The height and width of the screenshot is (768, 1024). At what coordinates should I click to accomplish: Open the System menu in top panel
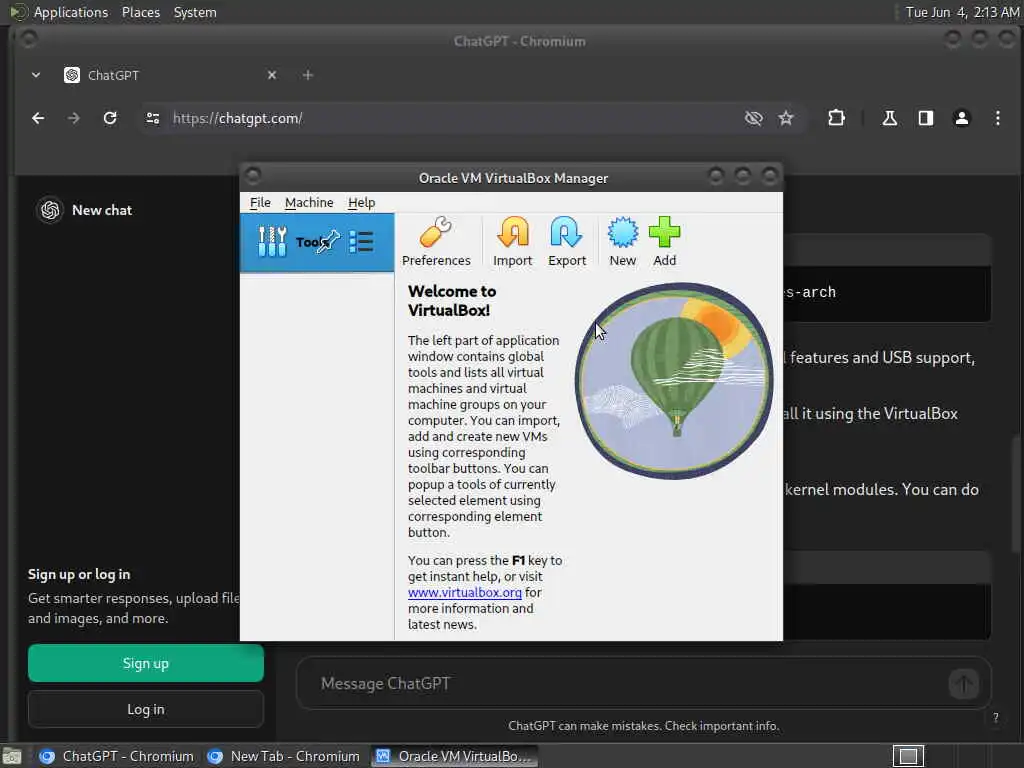coord(195,12)
